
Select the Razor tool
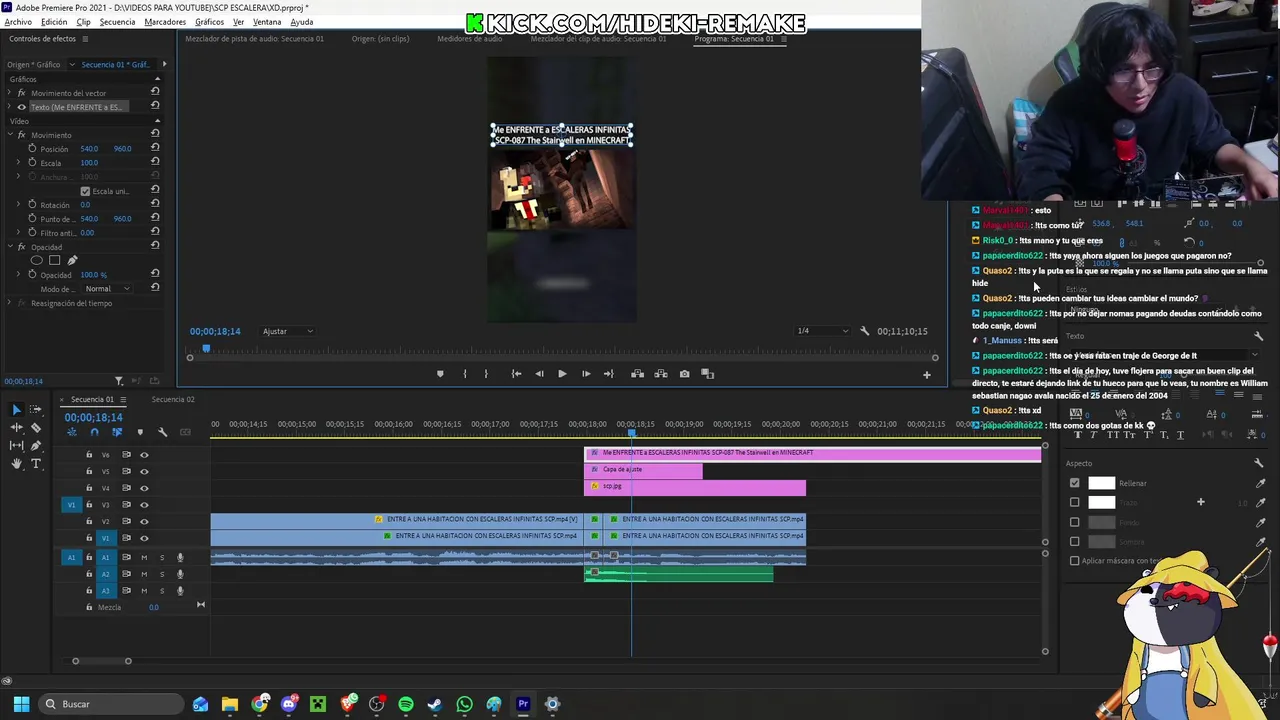point(36,427)
